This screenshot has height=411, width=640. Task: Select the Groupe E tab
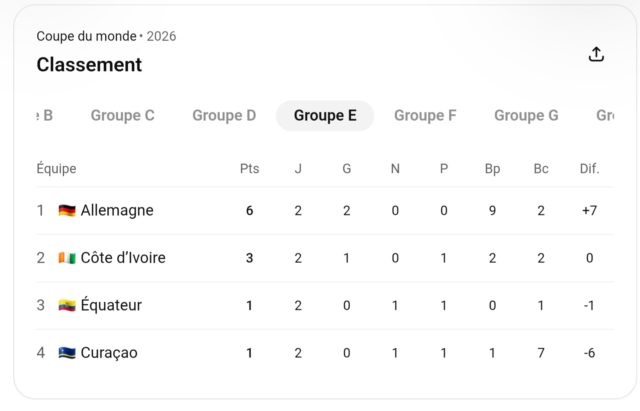click(x=325, y=116)
